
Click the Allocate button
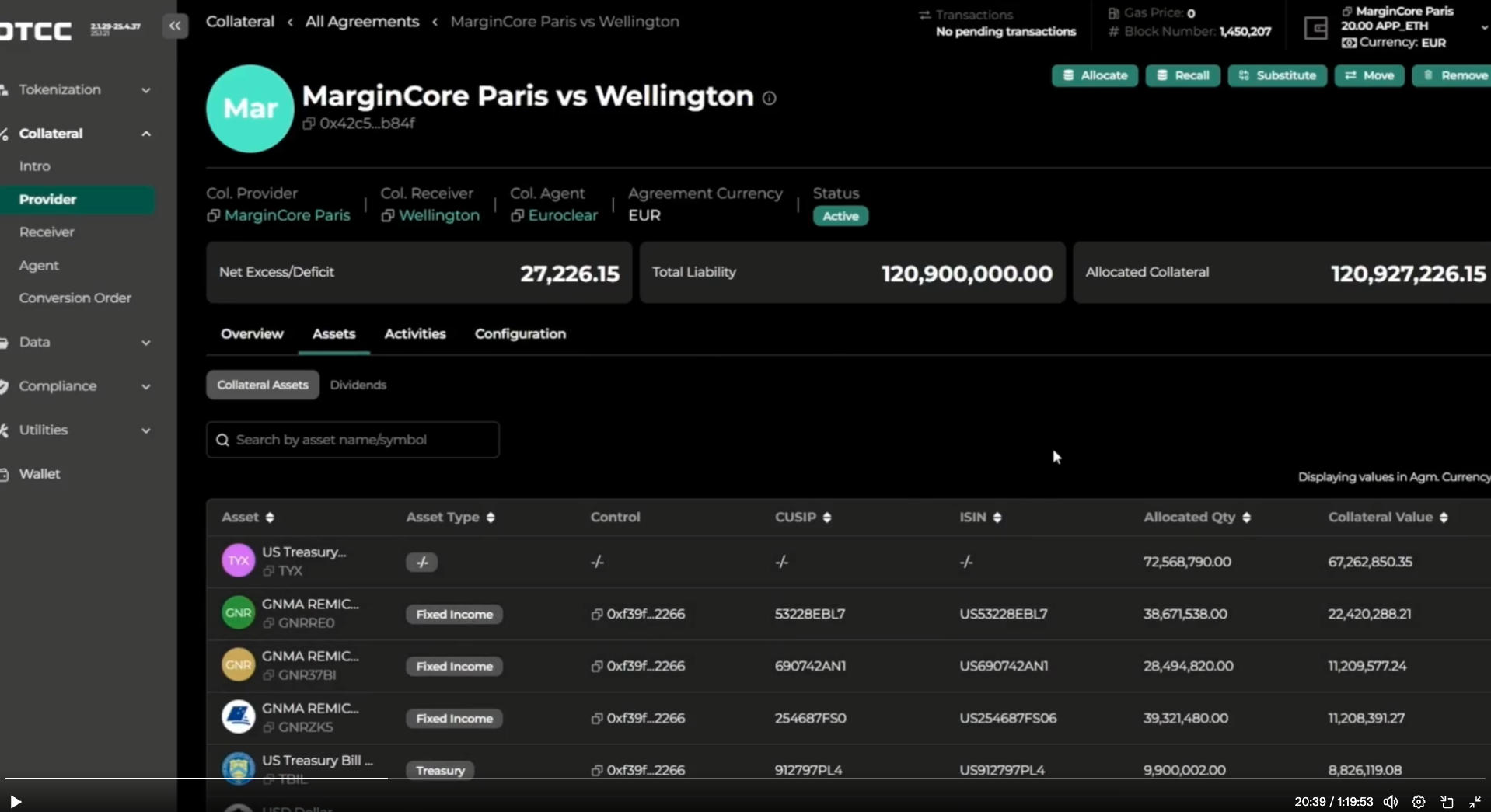coord(1095,75)
